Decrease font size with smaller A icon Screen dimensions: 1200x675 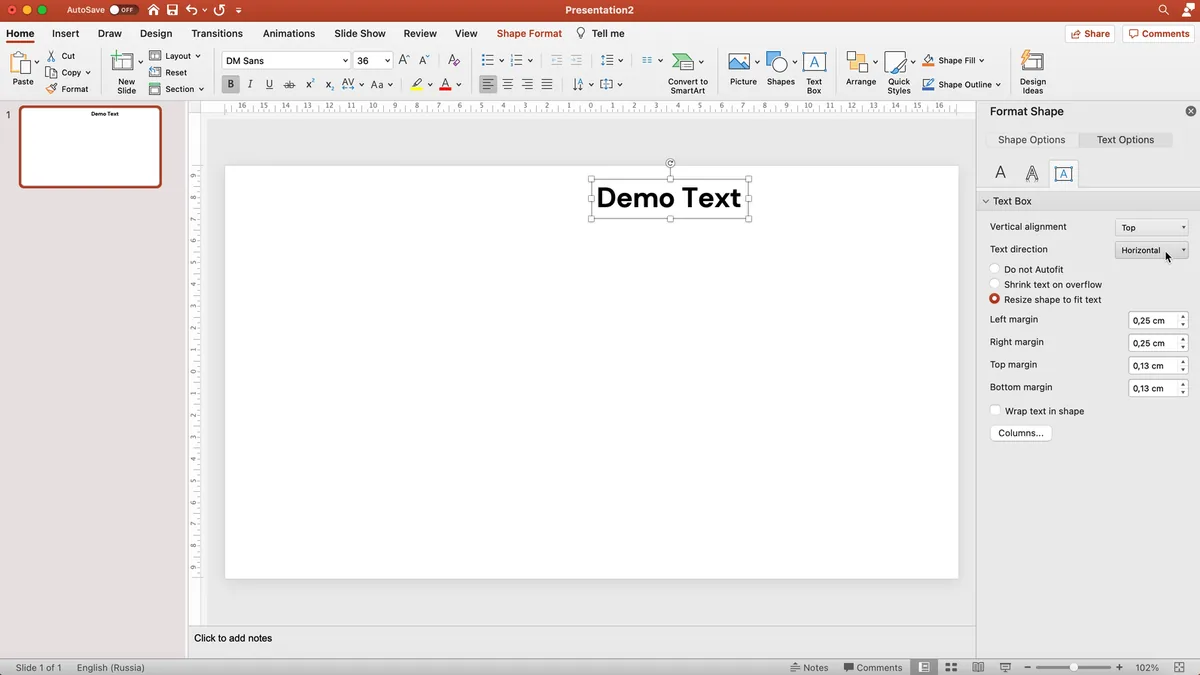(424, 61)
